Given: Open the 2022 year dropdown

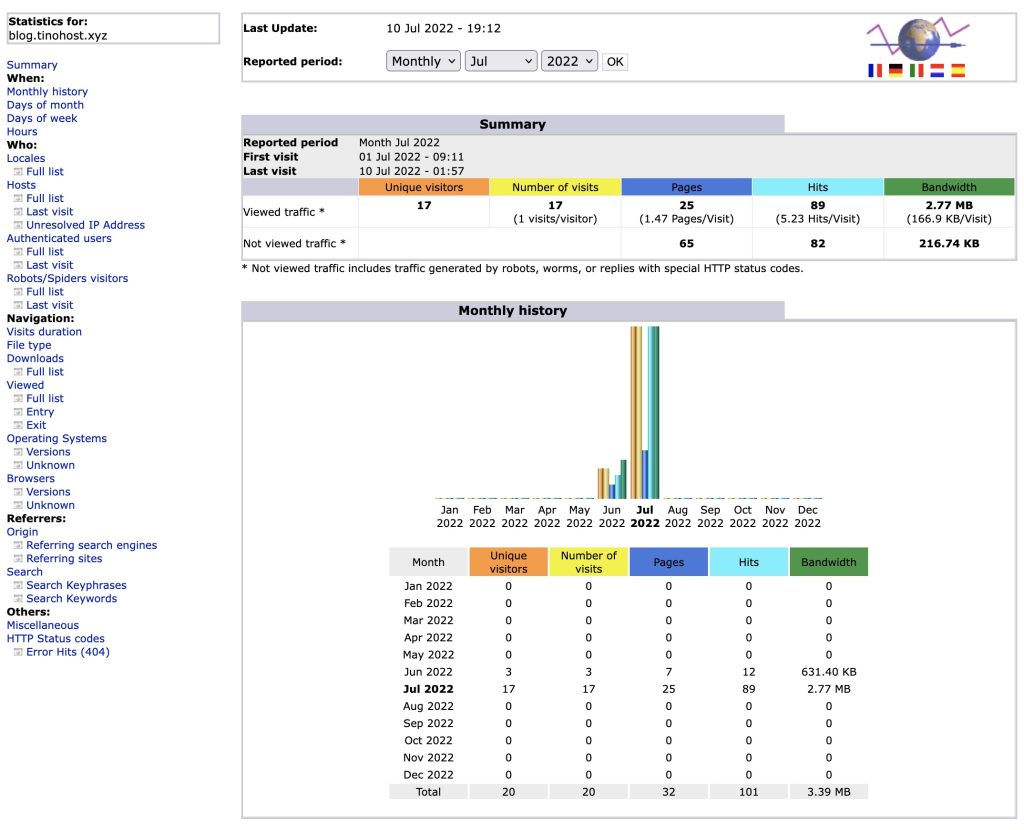Looking at the screenshot, I should (x=569, y=61).
